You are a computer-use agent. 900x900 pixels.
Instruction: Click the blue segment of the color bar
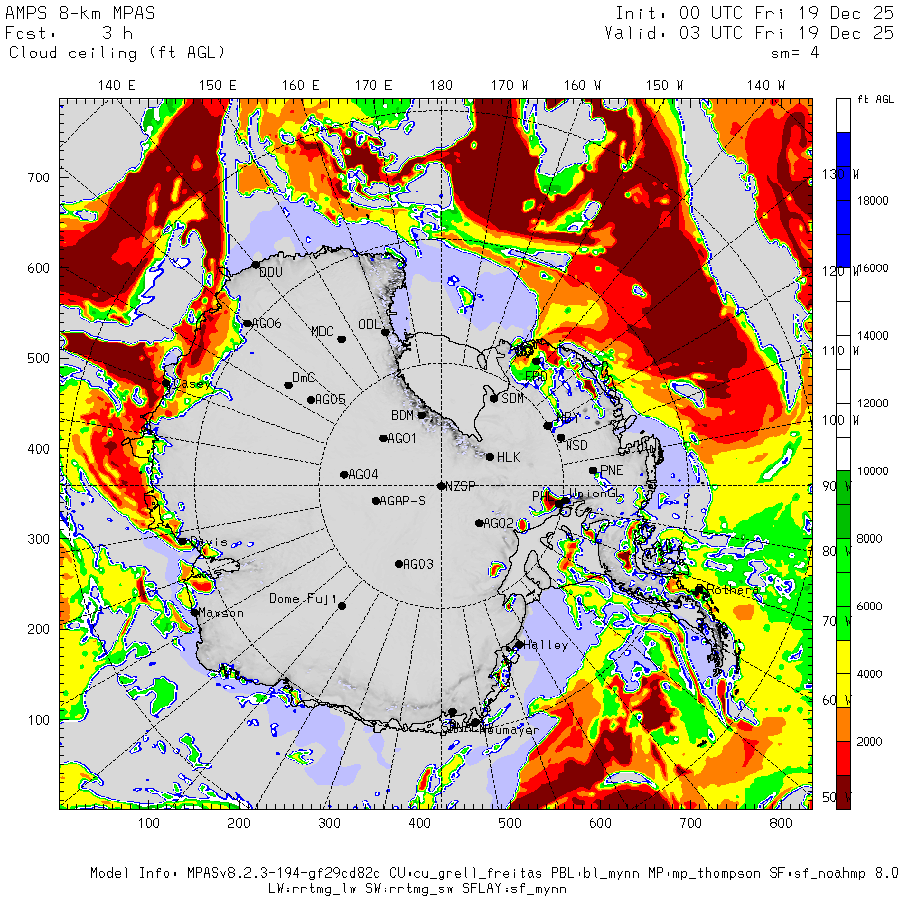[843, 200]
